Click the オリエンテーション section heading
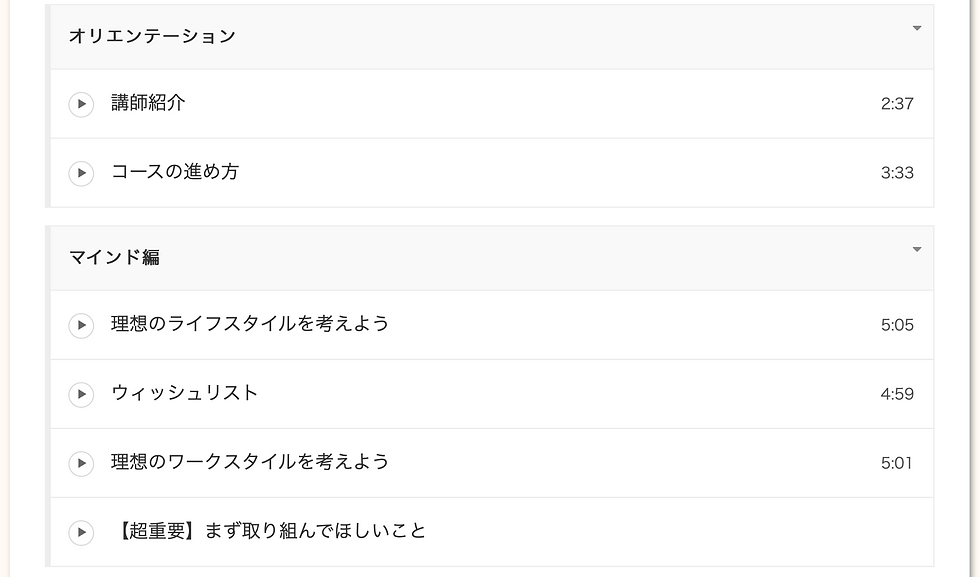980x577 pixels. tap(152, 36)
